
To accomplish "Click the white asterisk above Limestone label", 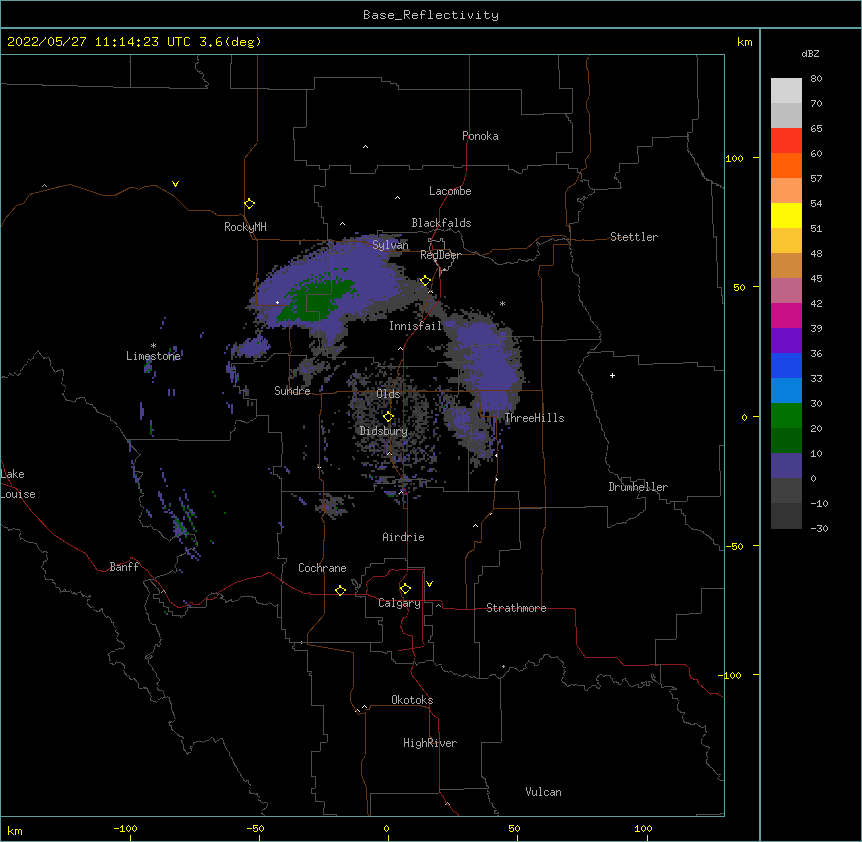I will 153,346.
